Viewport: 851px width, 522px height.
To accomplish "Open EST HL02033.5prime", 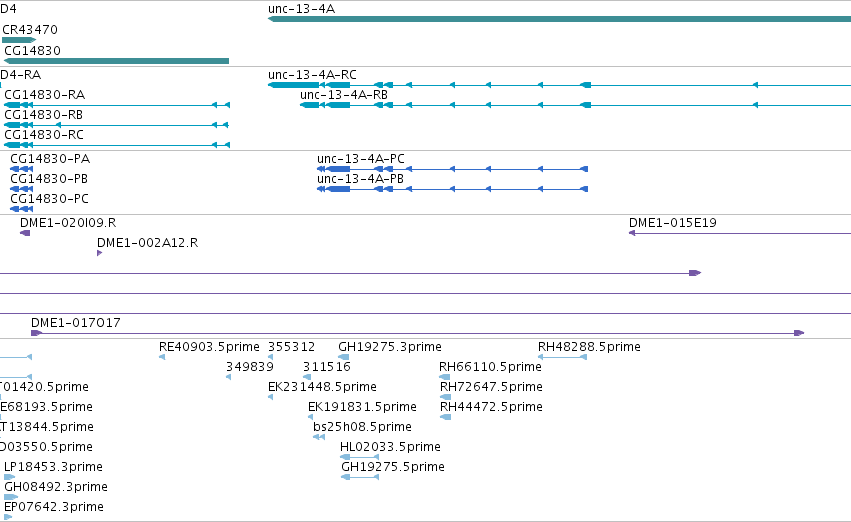I will [x=359, y=457].
